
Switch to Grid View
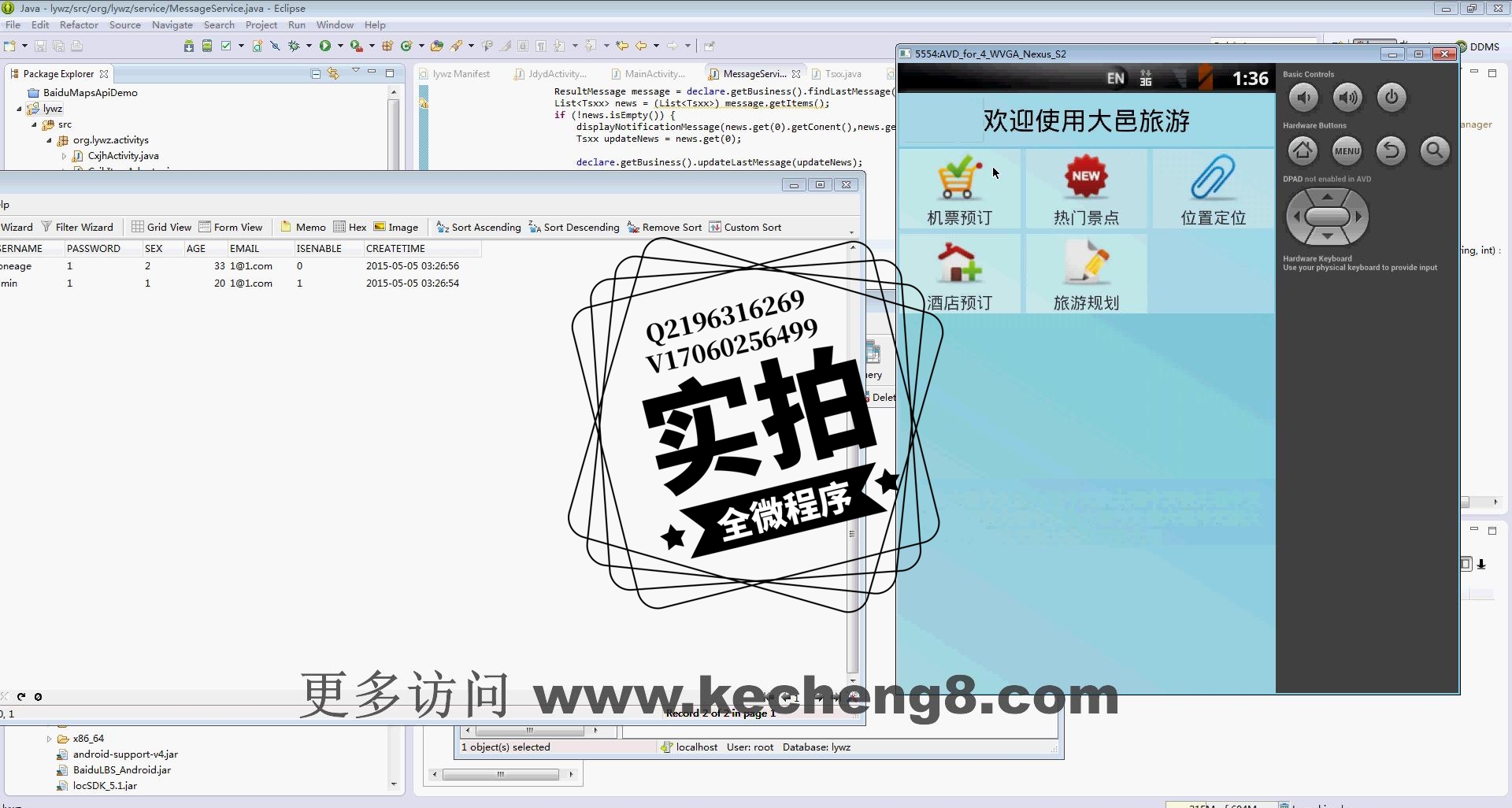pos(161,227)
